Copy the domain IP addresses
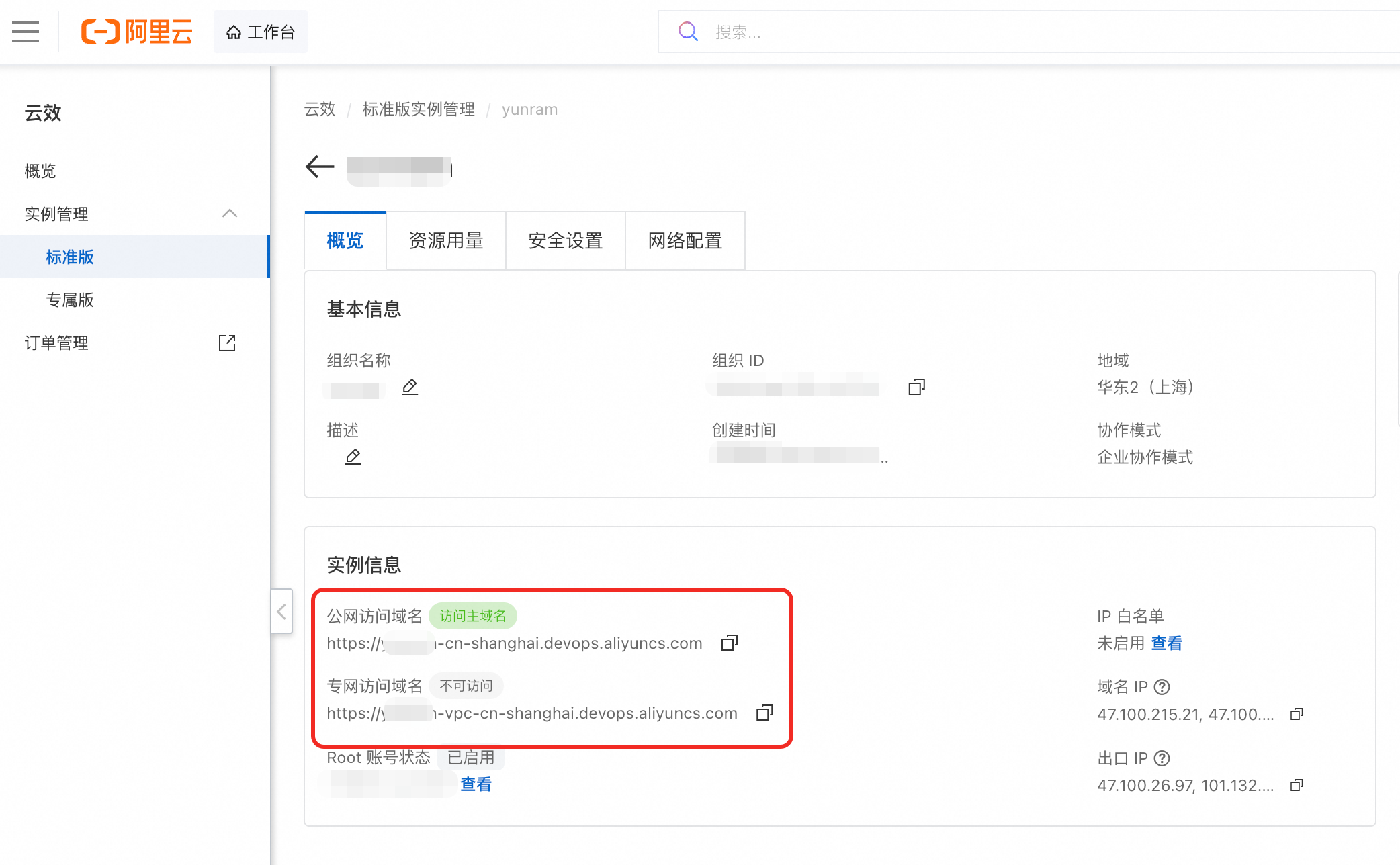Screen dimensions: 1400x865 (1297, 714)
